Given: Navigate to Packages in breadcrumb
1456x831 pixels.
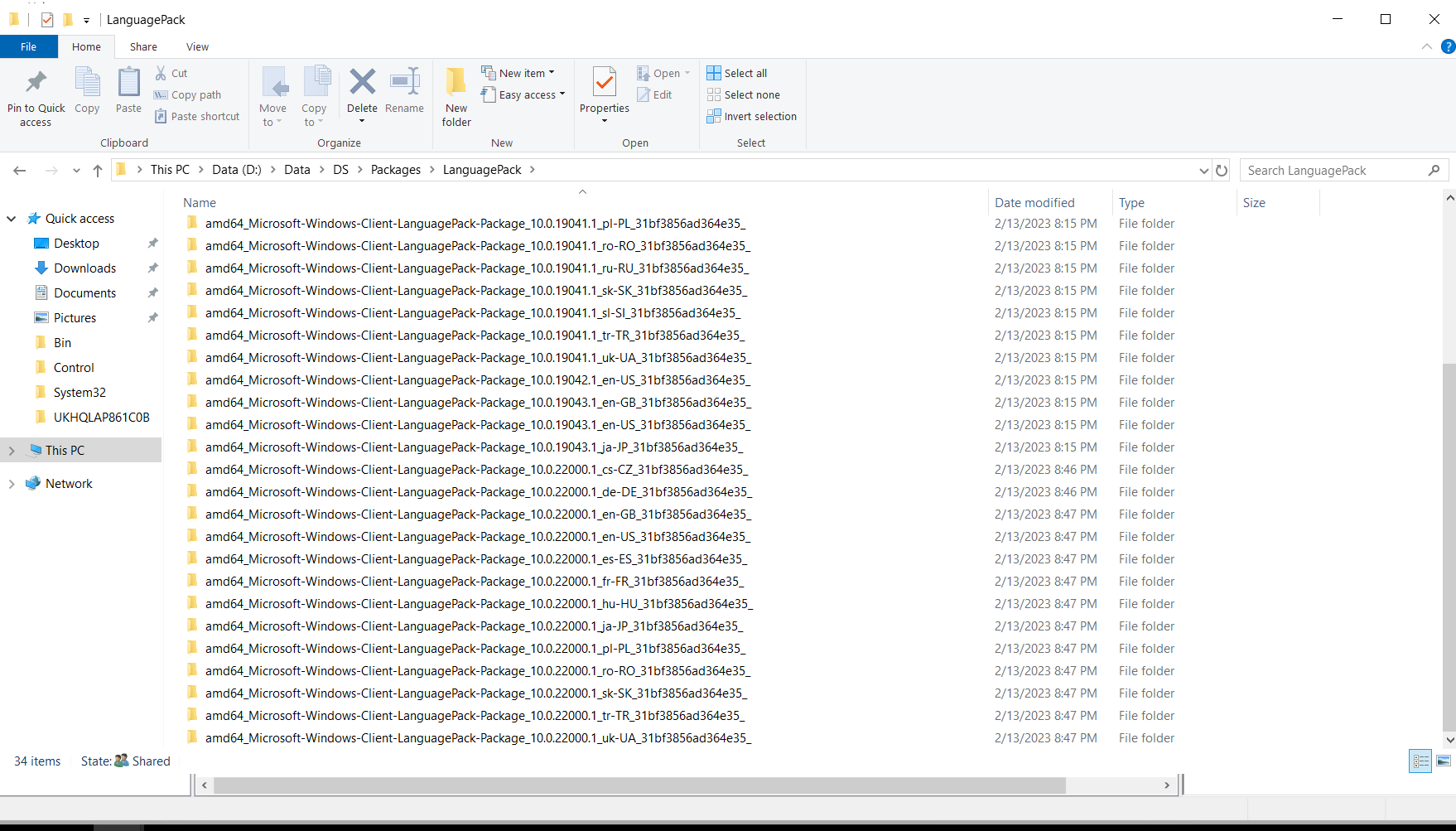Looking at the screenshot, I should 396,170.
